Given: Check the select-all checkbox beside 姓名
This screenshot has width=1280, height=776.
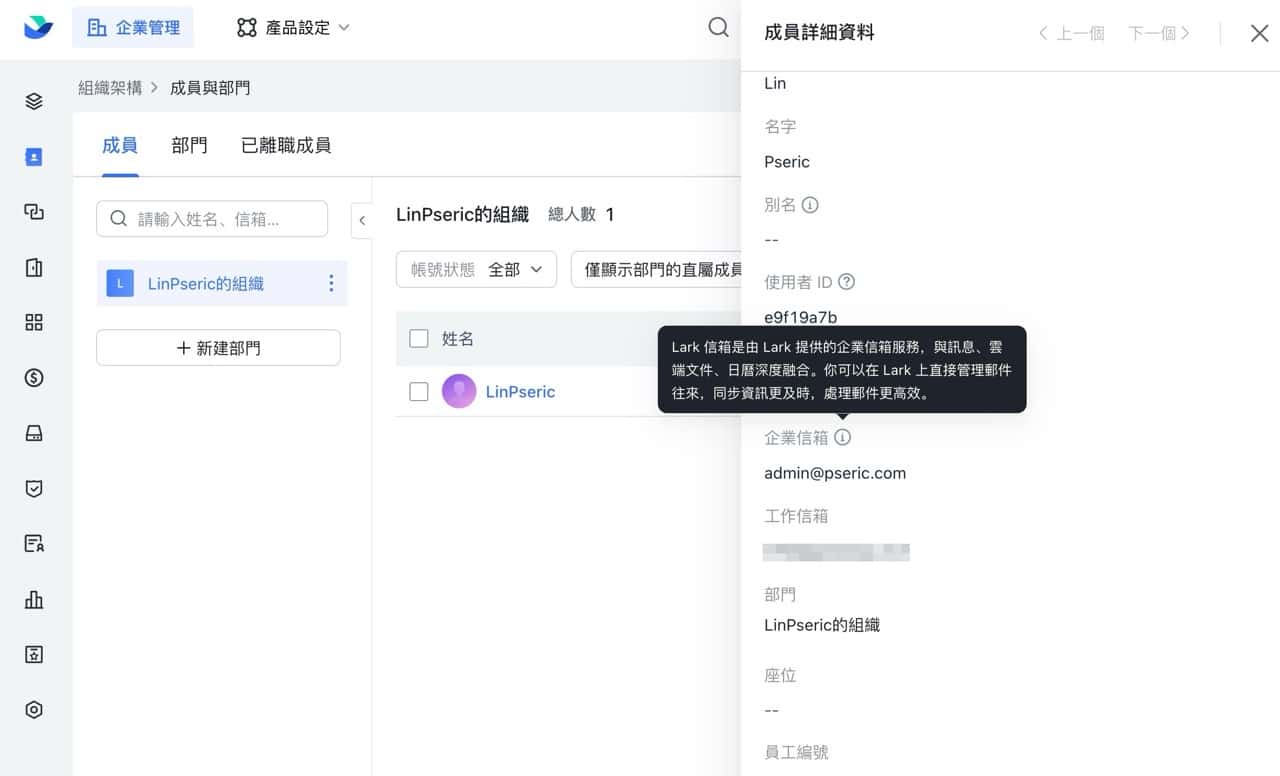Looking at the screenshot, I should click(x=419, y=339).
